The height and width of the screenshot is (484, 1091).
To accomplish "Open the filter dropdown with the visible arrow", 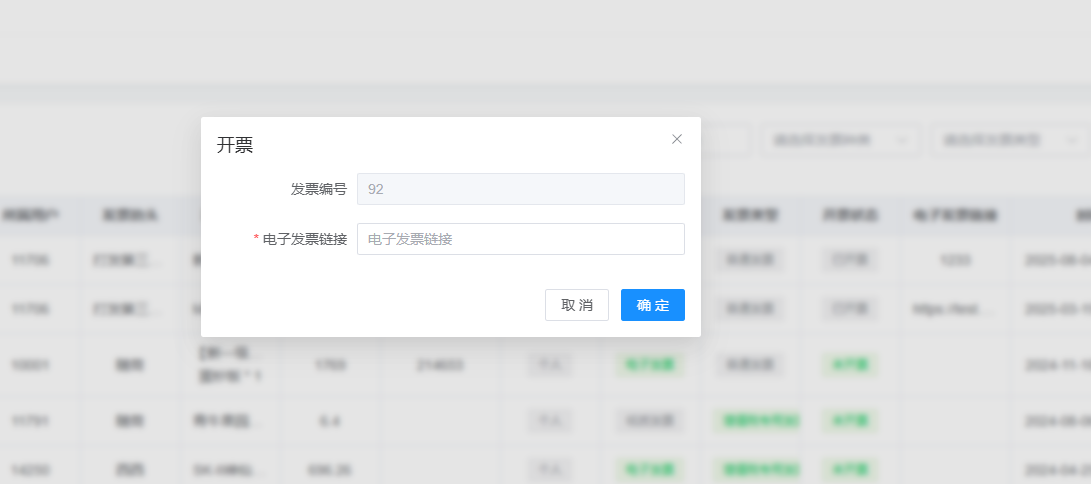I will tap(840, 140).
